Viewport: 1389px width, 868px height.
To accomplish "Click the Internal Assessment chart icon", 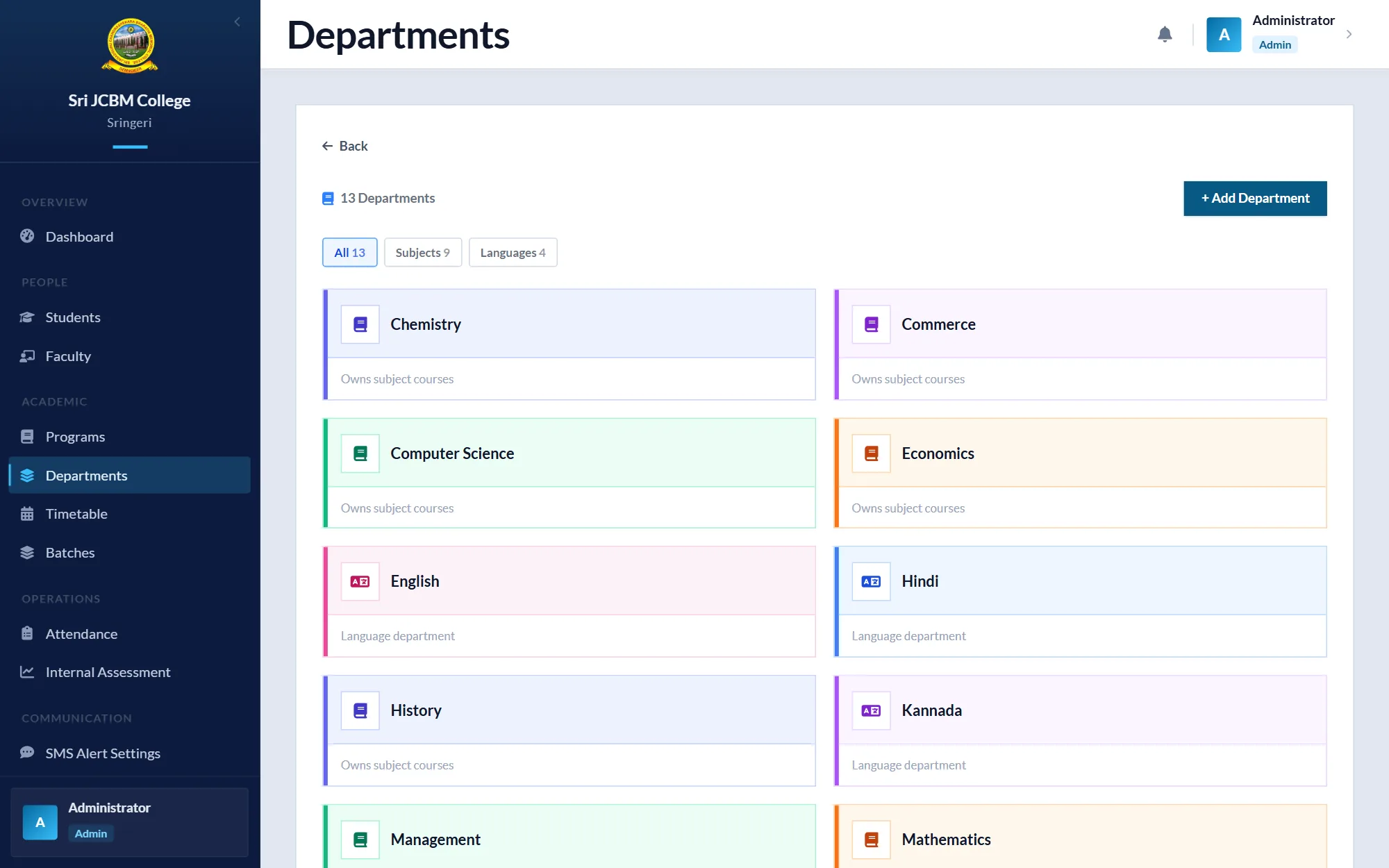I will coord(27,672).
